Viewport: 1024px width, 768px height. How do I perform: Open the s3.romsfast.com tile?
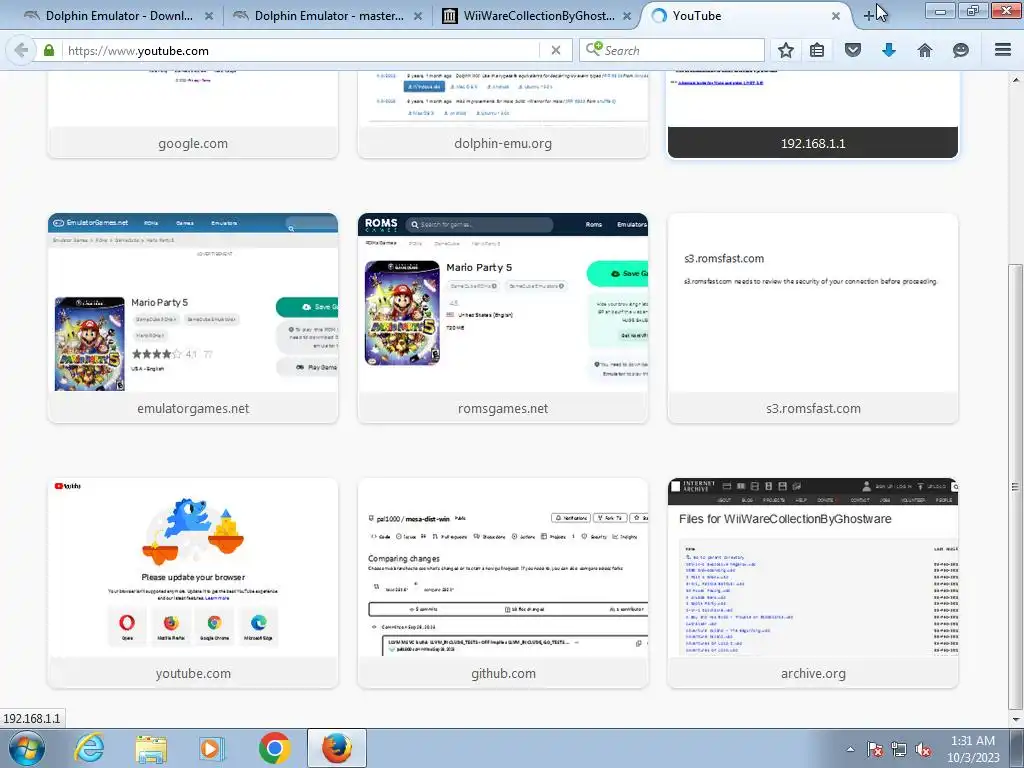[812, 318]
